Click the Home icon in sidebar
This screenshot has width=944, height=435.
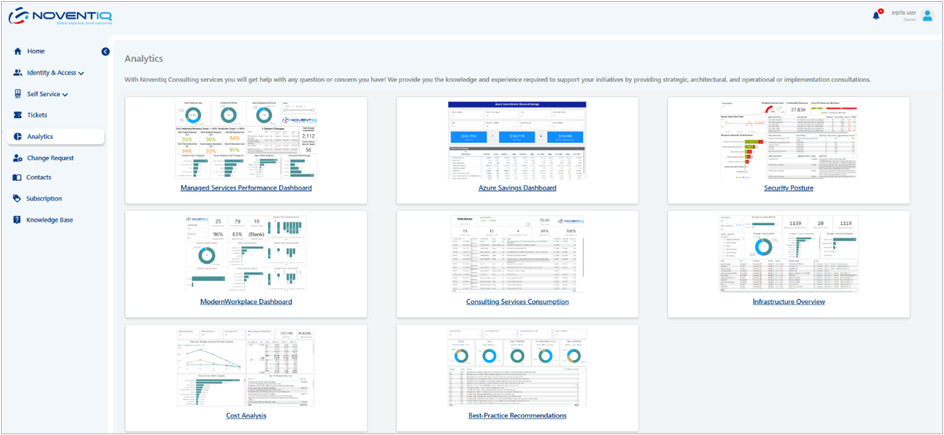tap(18, 51)
